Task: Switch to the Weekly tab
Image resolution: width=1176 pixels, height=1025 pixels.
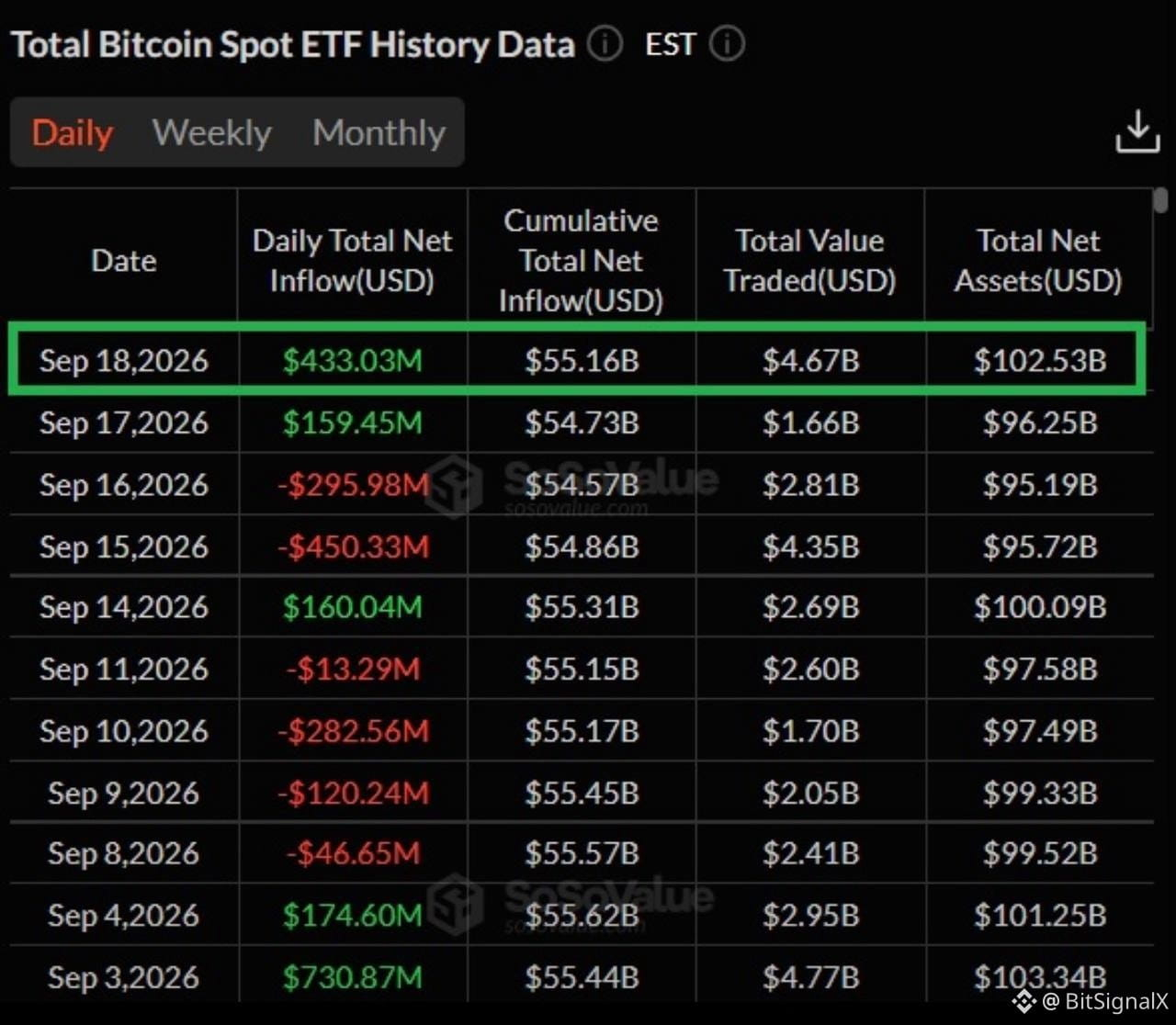Action: click(x=212, y=132)
